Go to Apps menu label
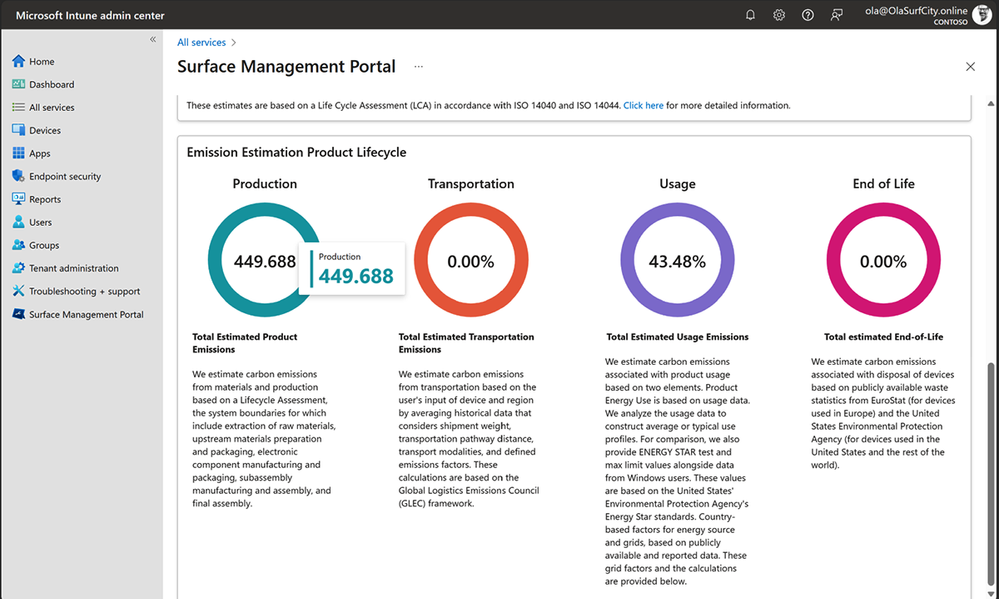999x599 pixels. click(x=40, y=154)
